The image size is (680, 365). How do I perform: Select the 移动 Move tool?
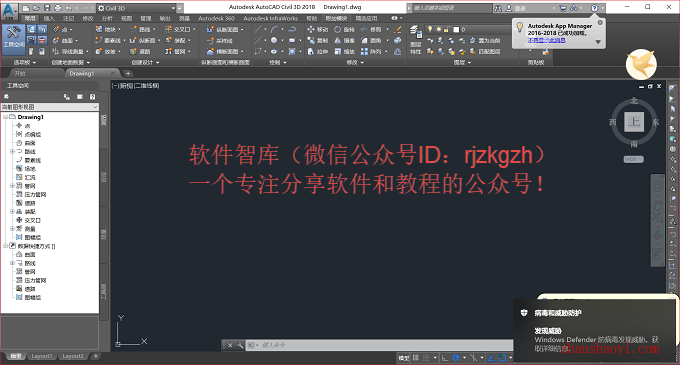(317, 29)
